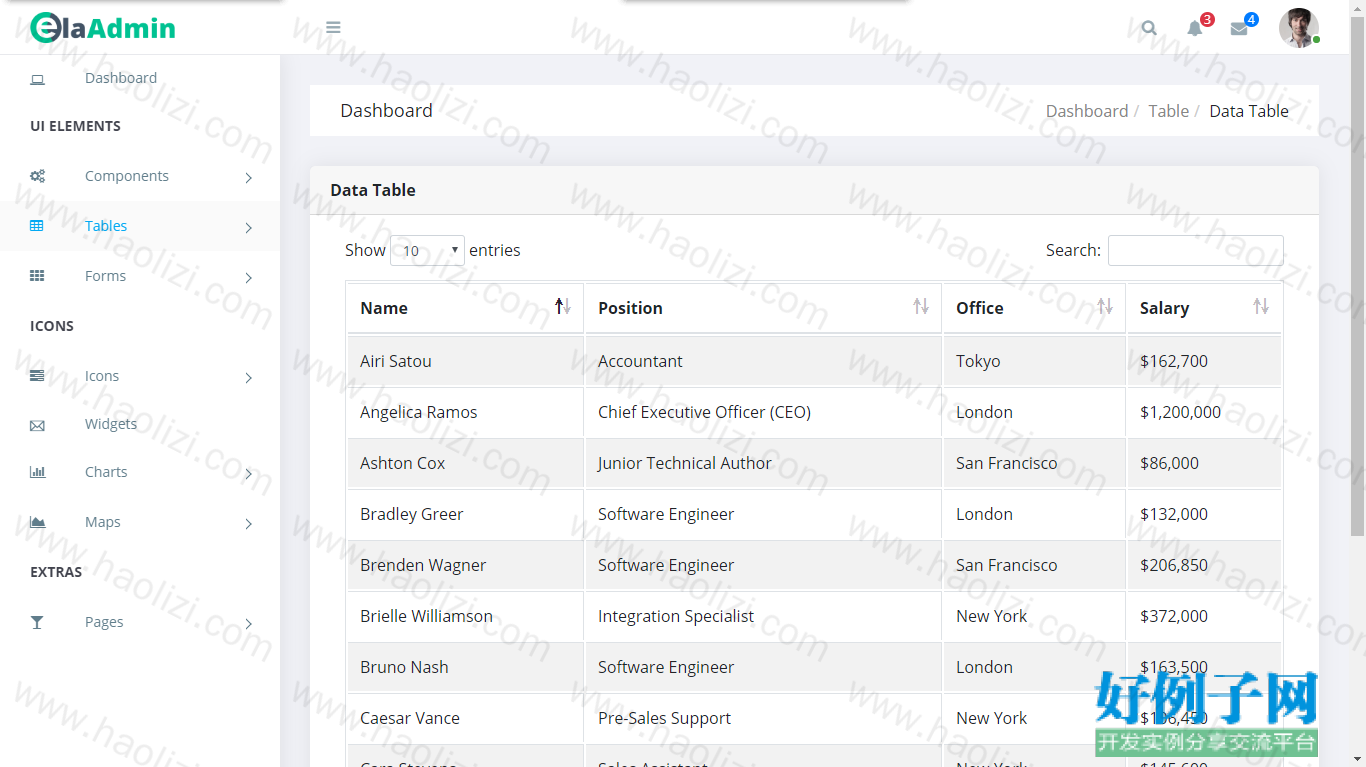
Task: Open the Maps sidebar menu
Action: 103,522
